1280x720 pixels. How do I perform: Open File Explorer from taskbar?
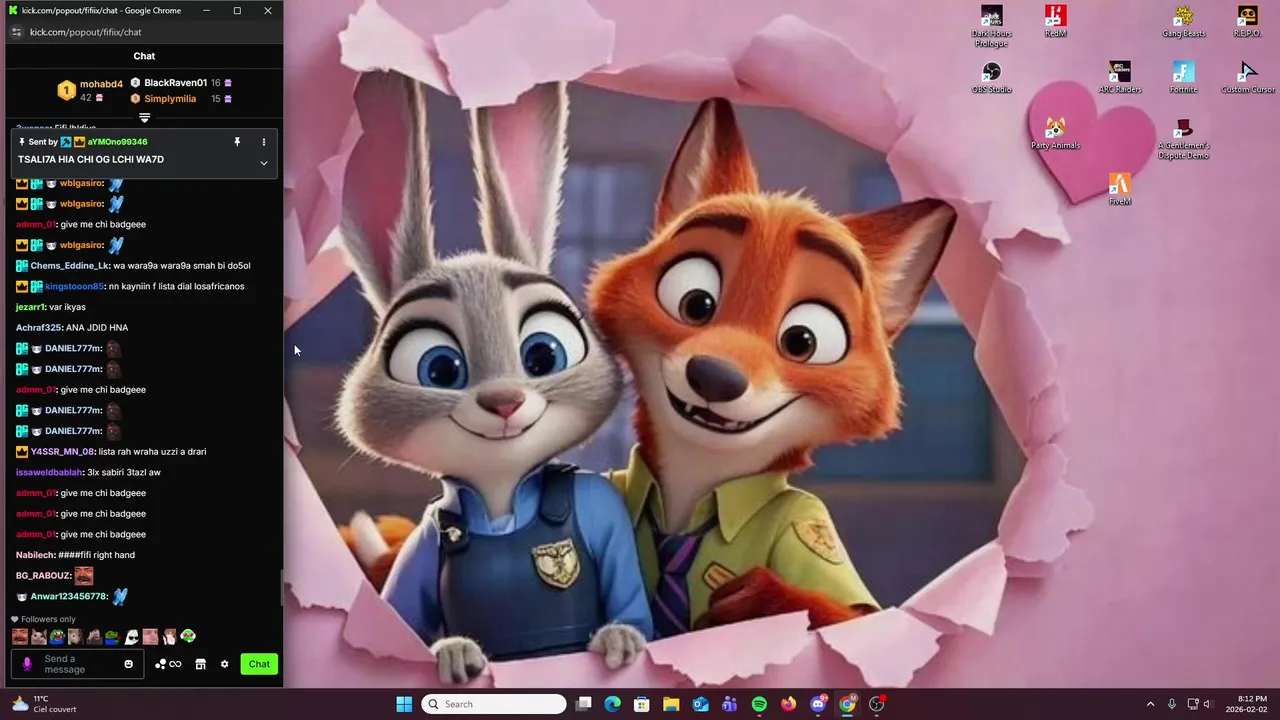point(671,704)
